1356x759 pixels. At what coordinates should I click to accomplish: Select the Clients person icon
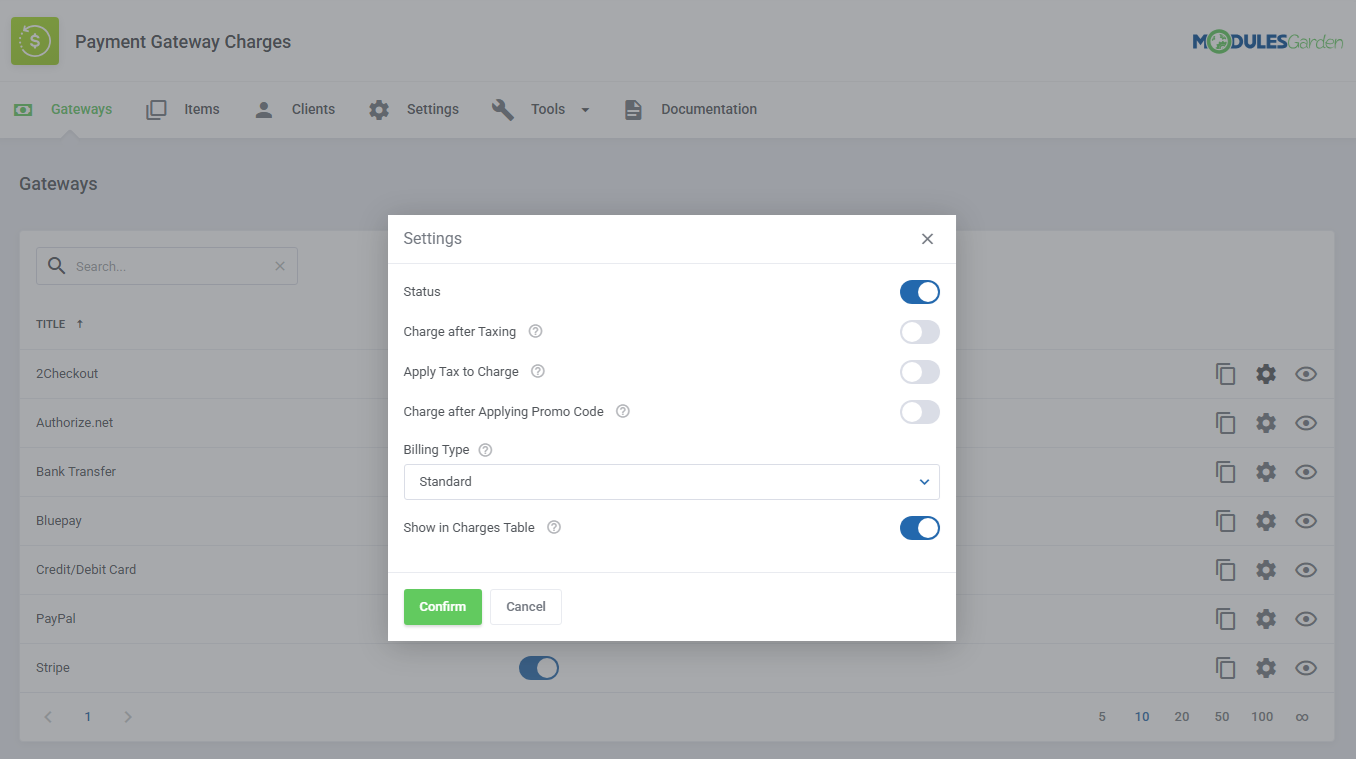[263, 109]
